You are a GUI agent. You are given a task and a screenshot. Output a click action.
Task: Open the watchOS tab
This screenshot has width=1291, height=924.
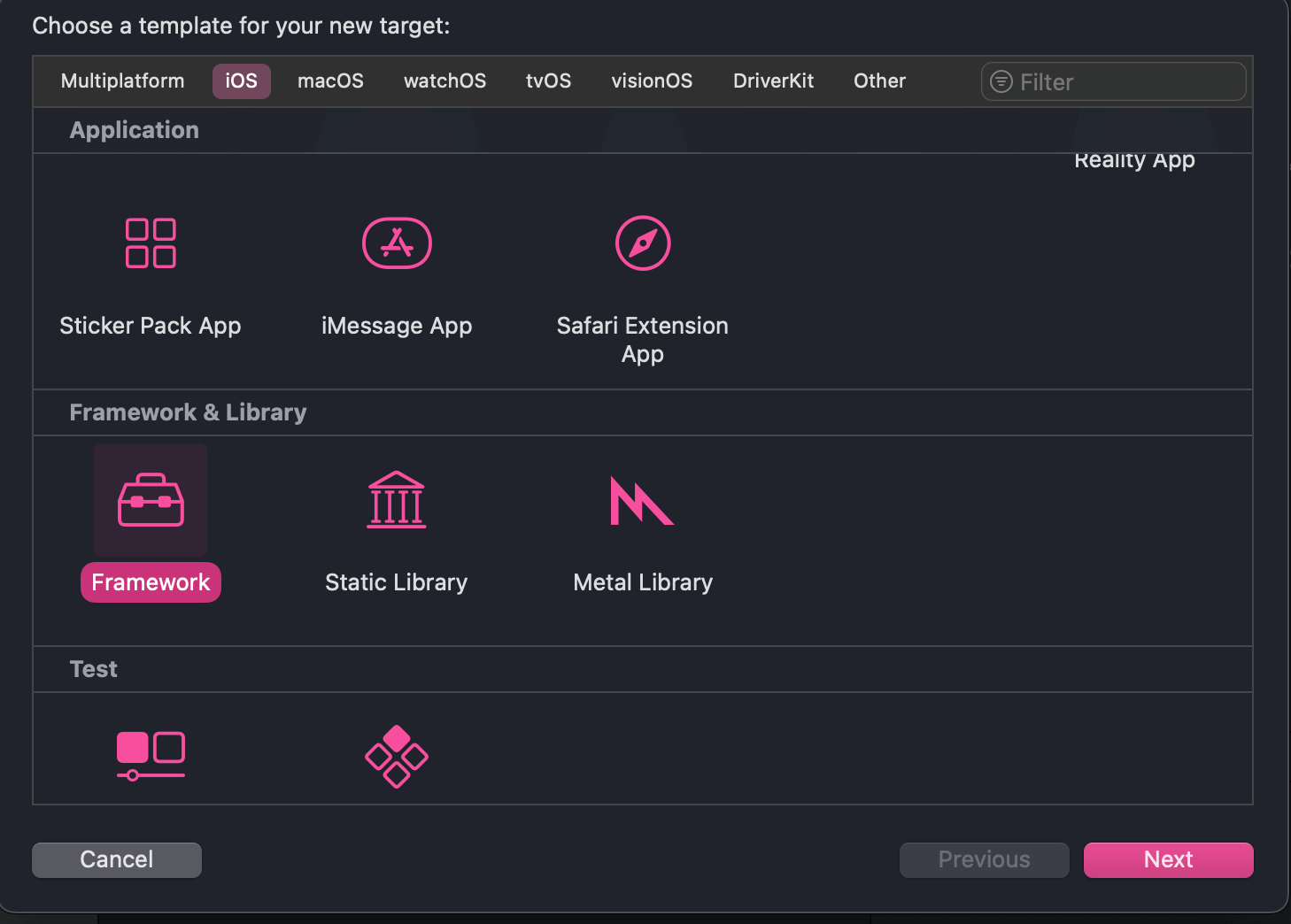pyautogui.click(x=445, y=81)
